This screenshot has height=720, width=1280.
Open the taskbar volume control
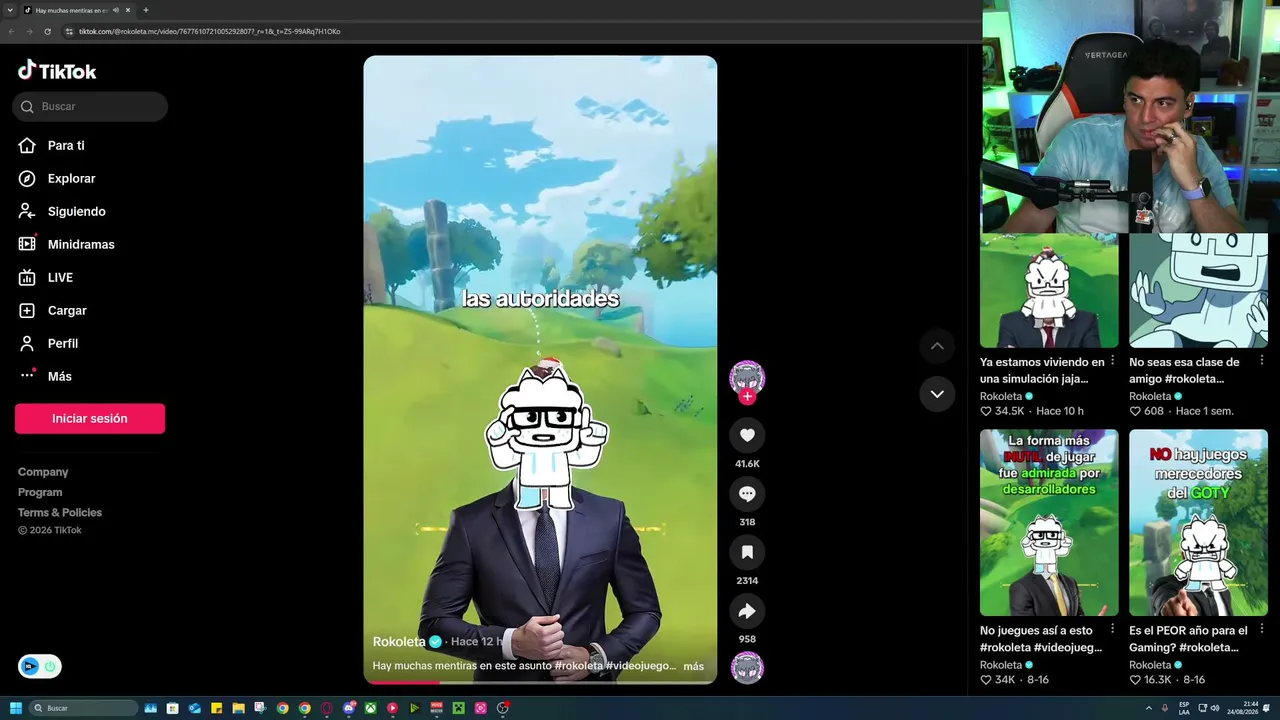(x=1215, y=708)
